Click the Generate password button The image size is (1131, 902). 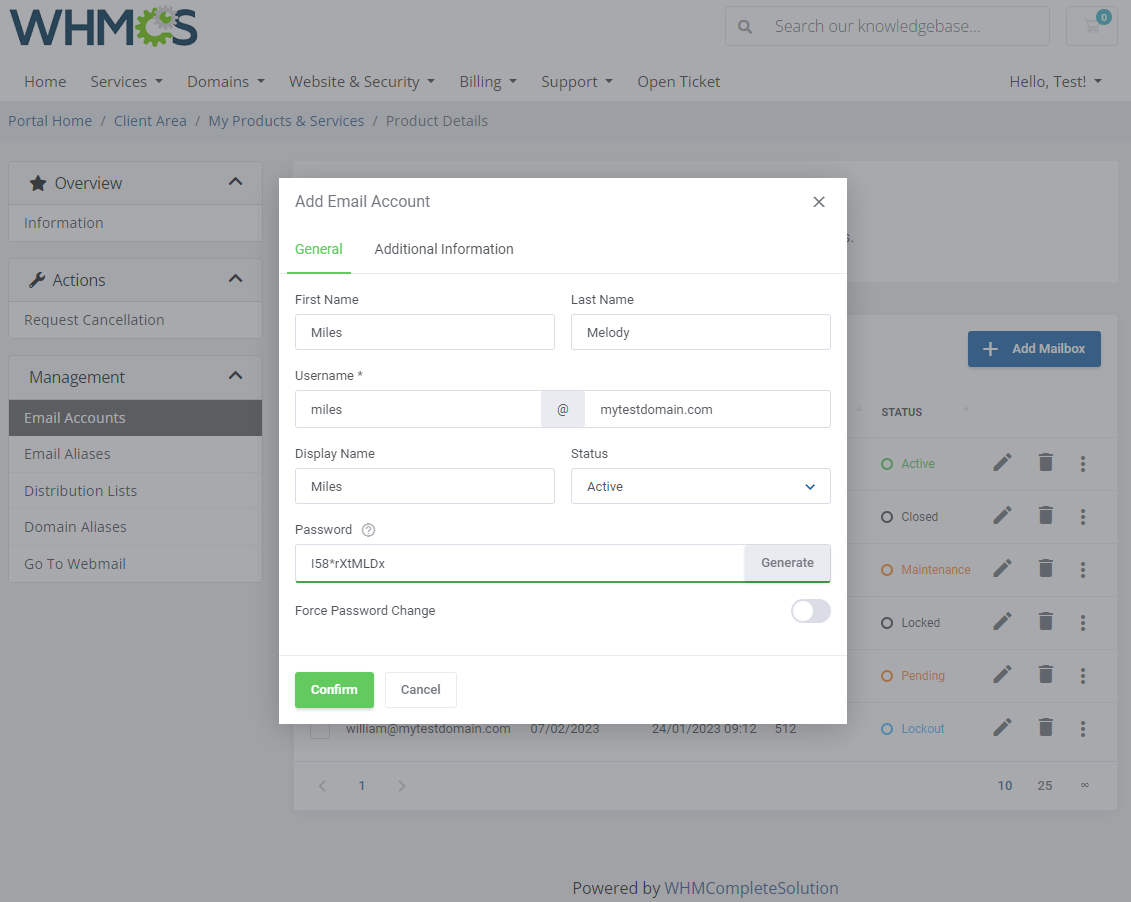tap(787, 563)
